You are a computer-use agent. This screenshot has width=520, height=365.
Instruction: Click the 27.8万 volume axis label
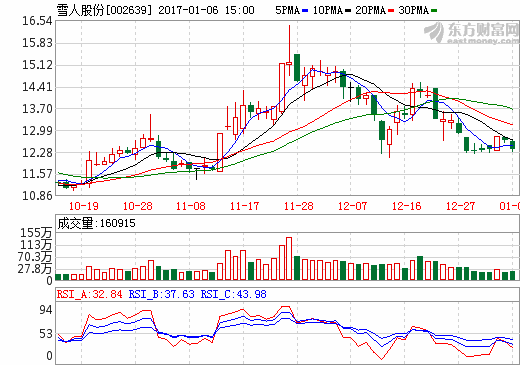(x=35, y=269)
